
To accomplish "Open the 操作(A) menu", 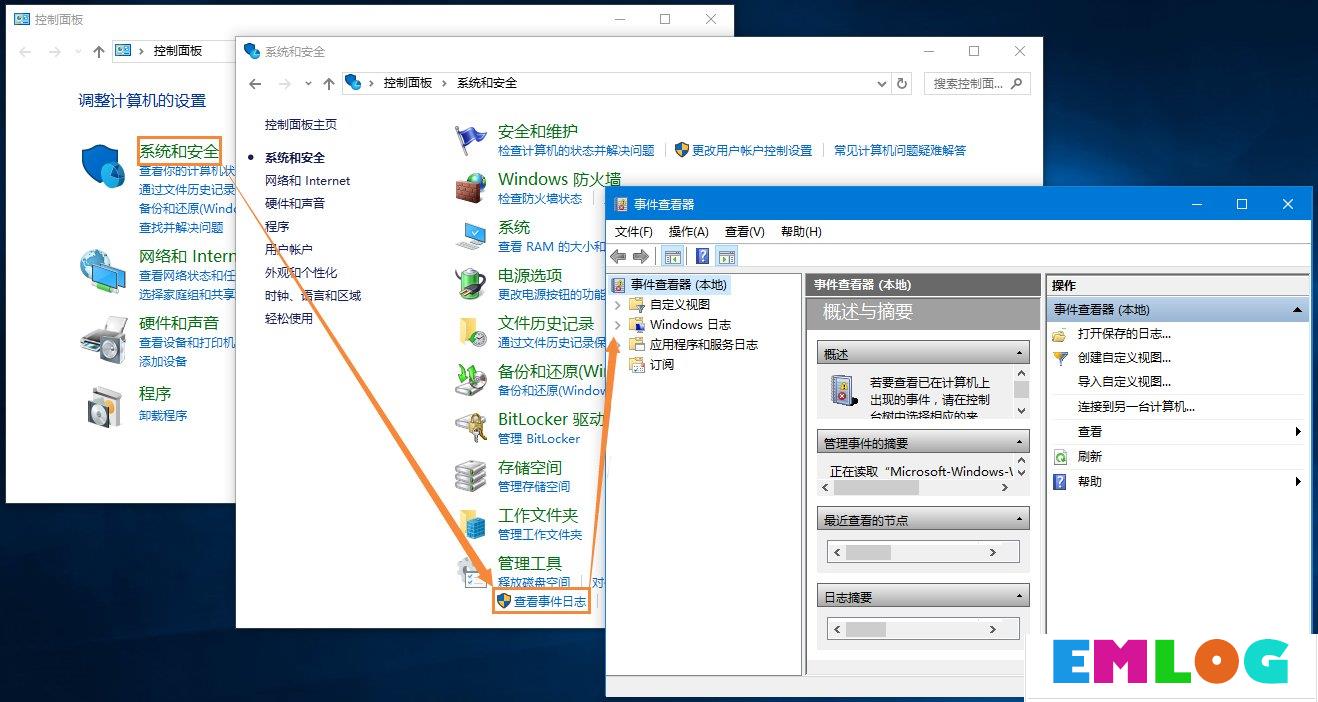I will 688,232.
